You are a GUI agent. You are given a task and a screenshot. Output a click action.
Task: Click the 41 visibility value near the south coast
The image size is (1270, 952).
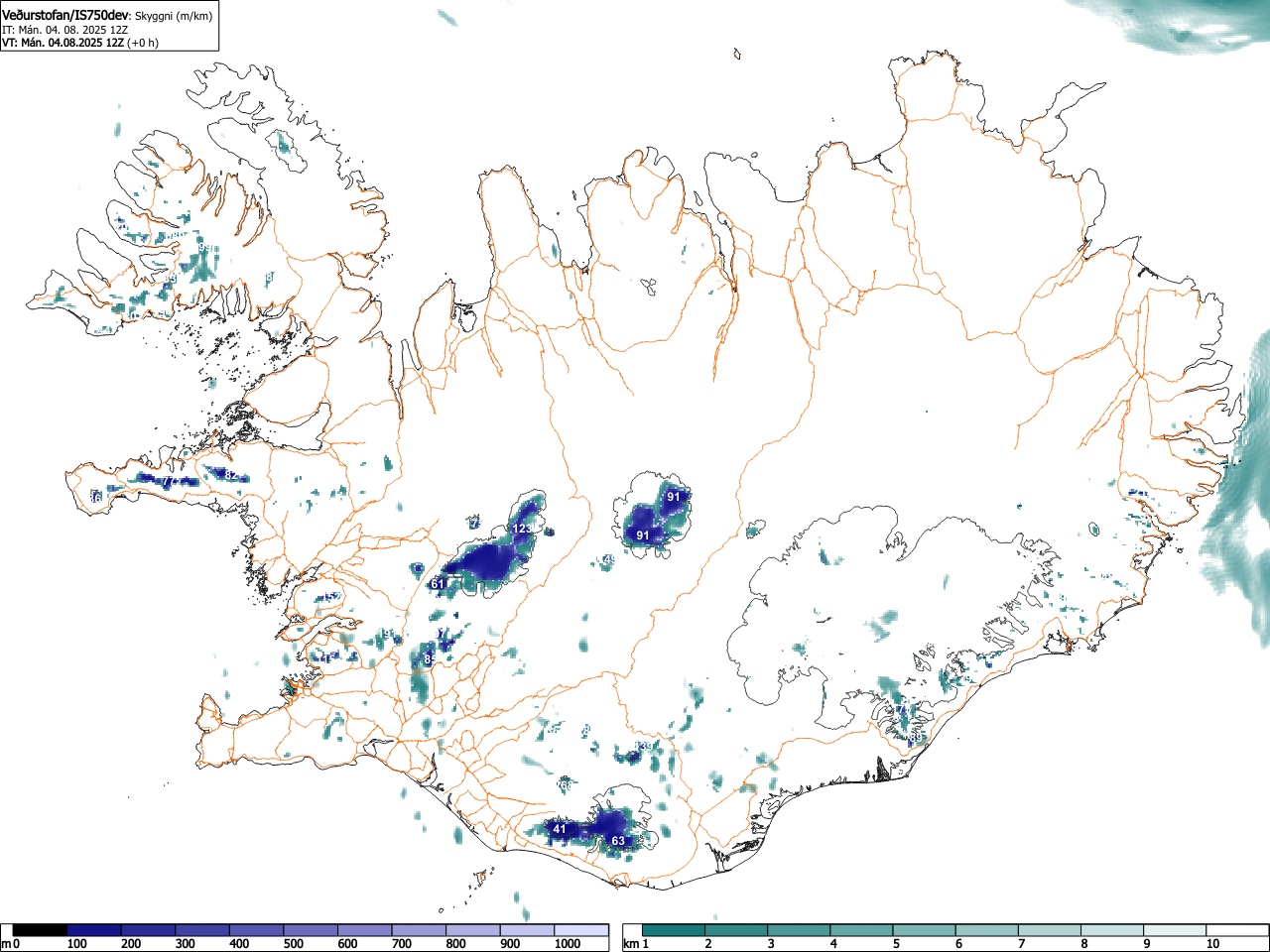[x=560, y=829]
